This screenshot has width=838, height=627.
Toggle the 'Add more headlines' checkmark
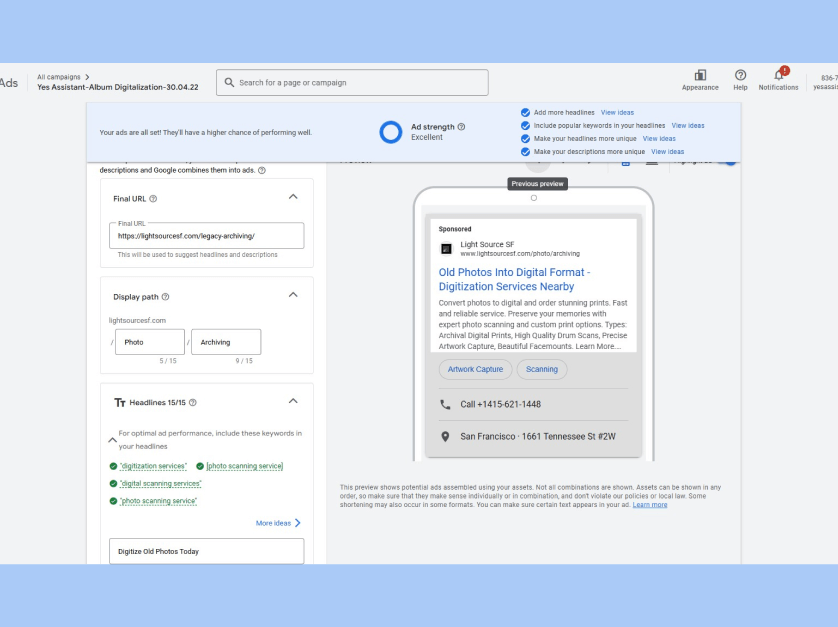[x=525, y=113]
